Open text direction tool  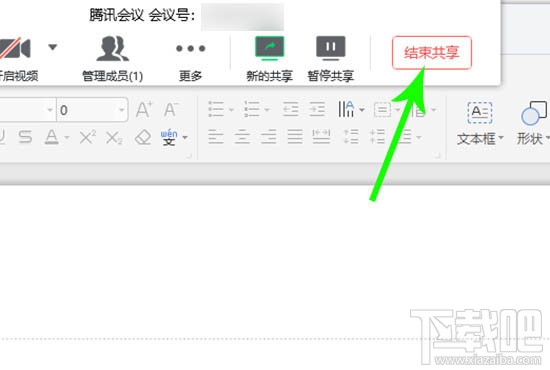pos(346,109)
